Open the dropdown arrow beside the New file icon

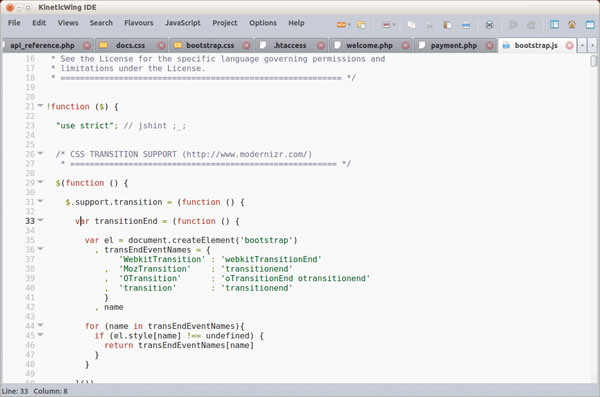[x=349, y=25]
